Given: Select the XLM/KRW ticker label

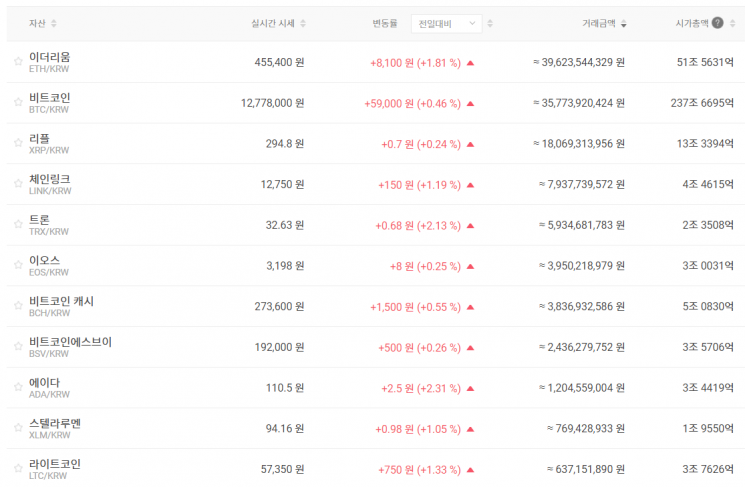Looking at the screenshot, I should click(x=49, y=435).
